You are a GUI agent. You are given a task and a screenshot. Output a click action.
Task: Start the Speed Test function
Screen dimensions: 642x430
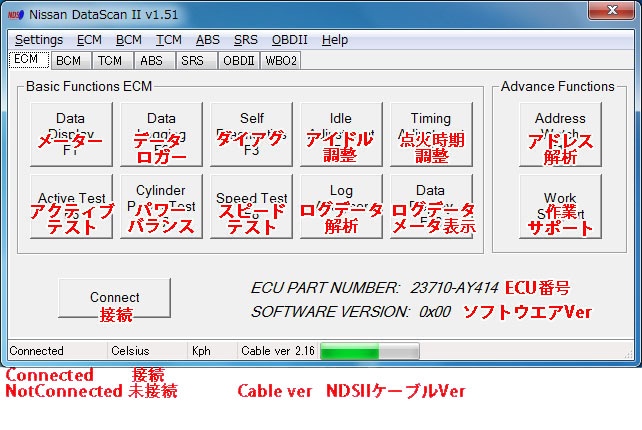251,206
